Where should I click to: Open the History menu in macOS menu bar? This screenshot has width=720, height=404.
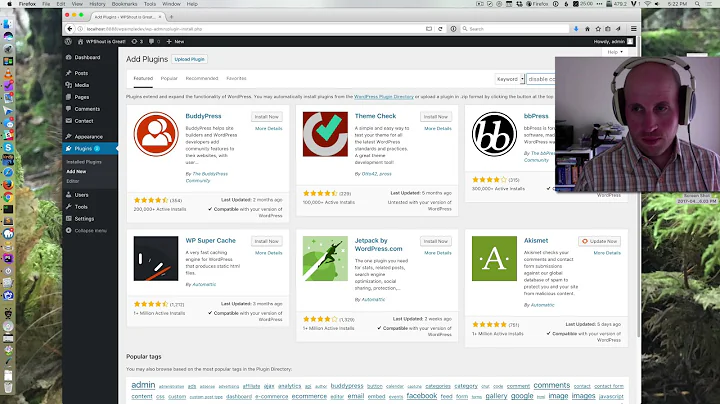tap(97, 4)
